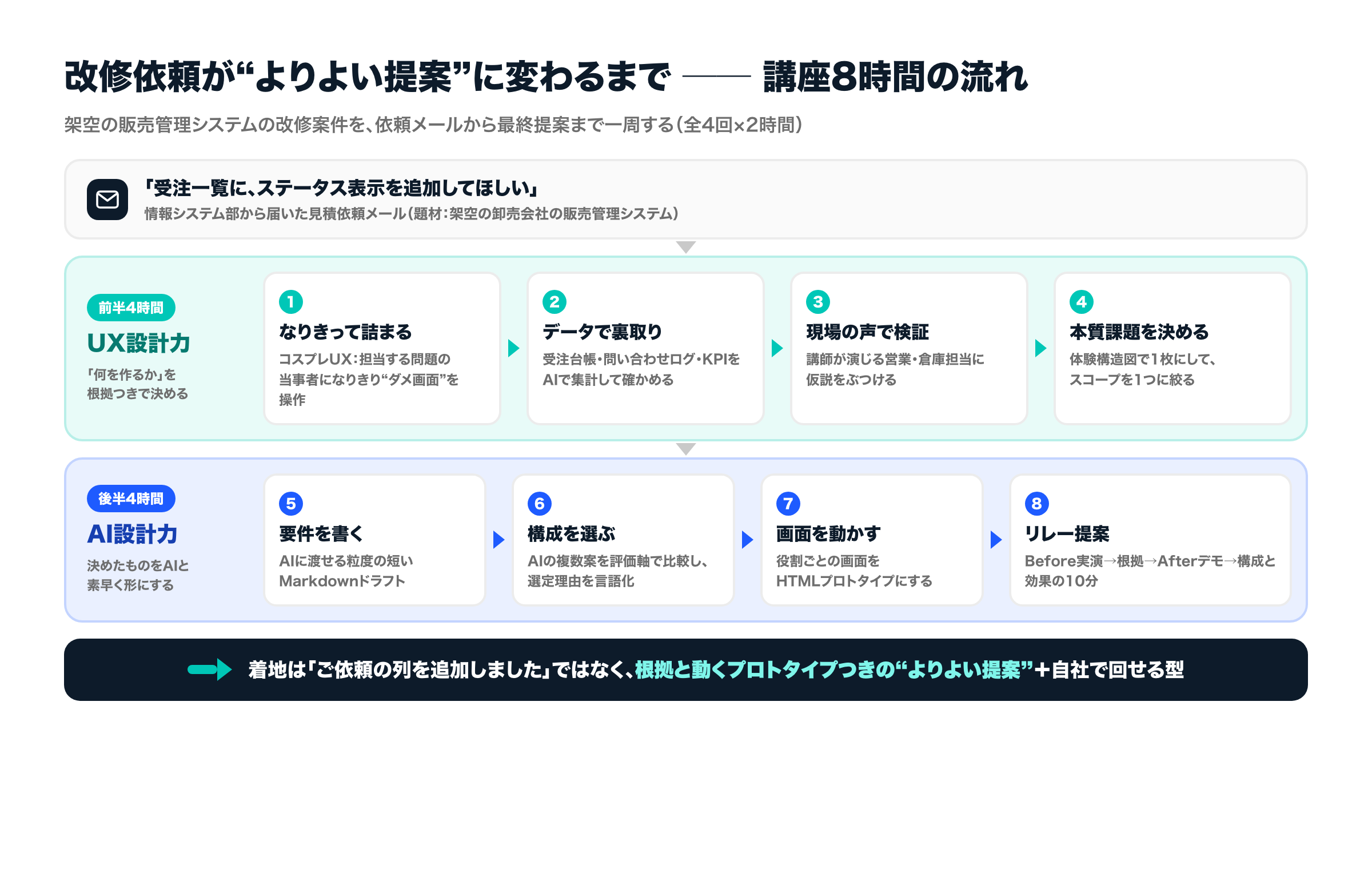1372x869 pixels.
Task: Select the 現場の声で検証 card title
Action: pyautogui.click(x=867, y=332)
